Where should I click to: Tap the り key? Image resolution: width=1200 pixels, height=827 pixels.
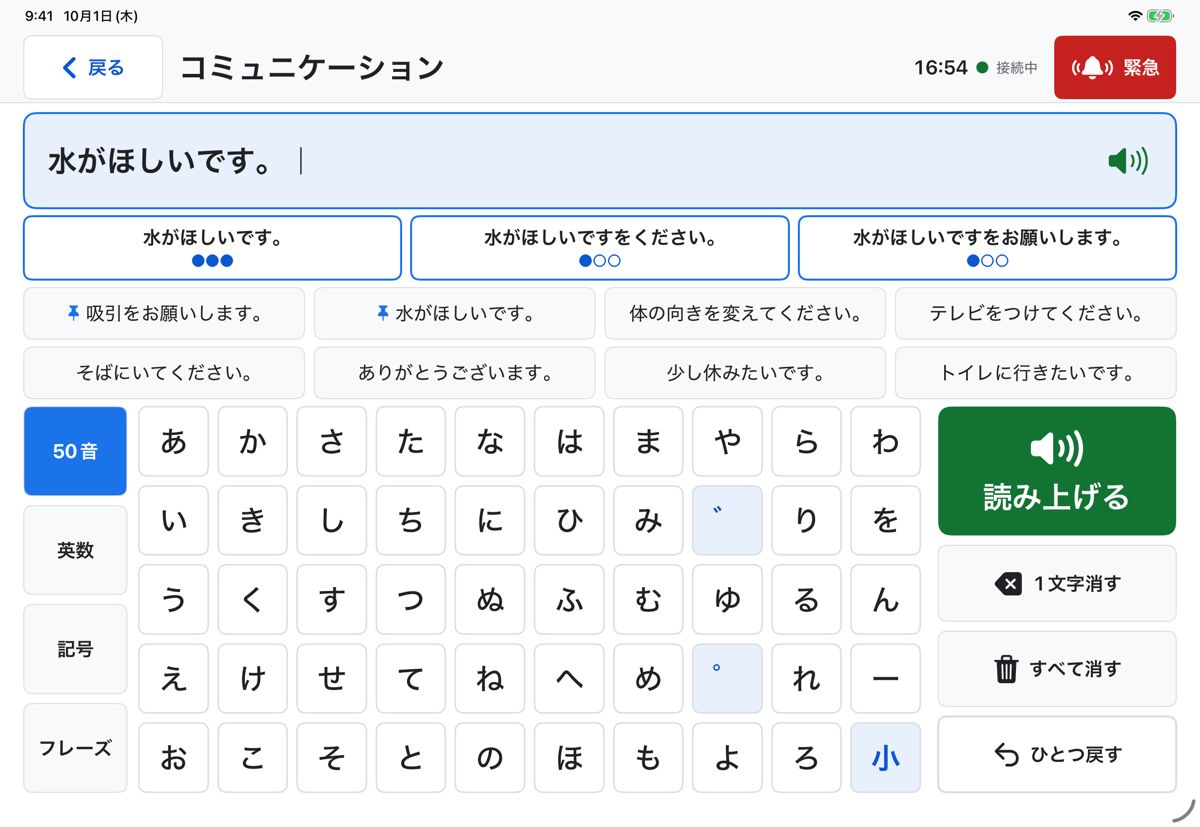pyautogui.click(x=806, y=521)
